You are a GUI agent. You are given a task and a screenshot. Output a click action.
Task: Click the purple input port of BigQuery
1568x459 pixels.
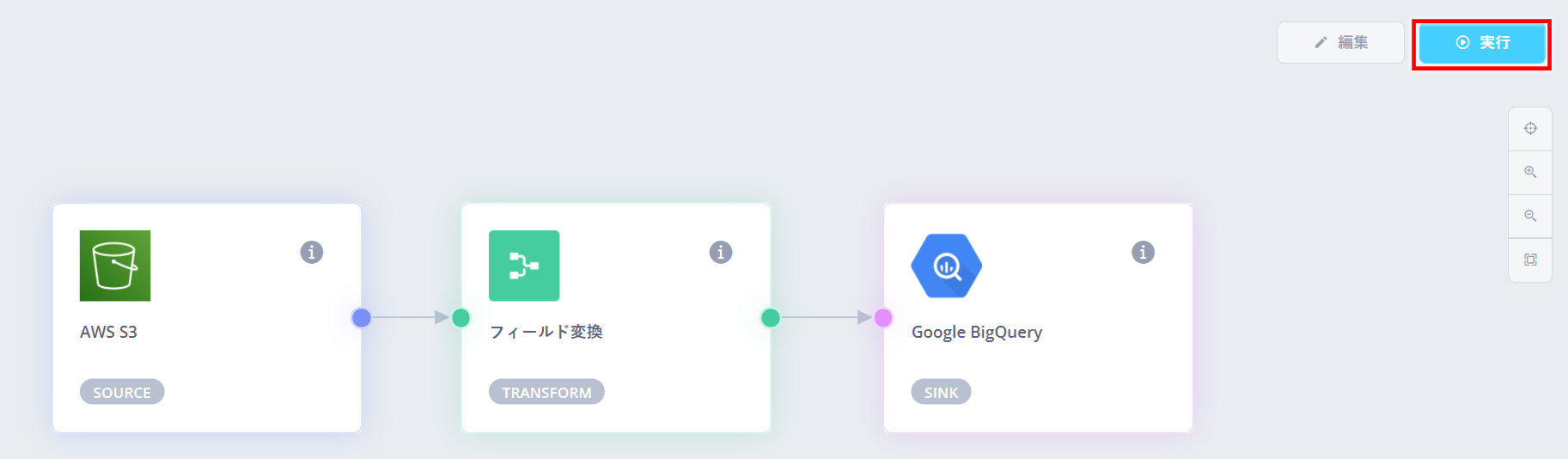[x=883, y=318]
